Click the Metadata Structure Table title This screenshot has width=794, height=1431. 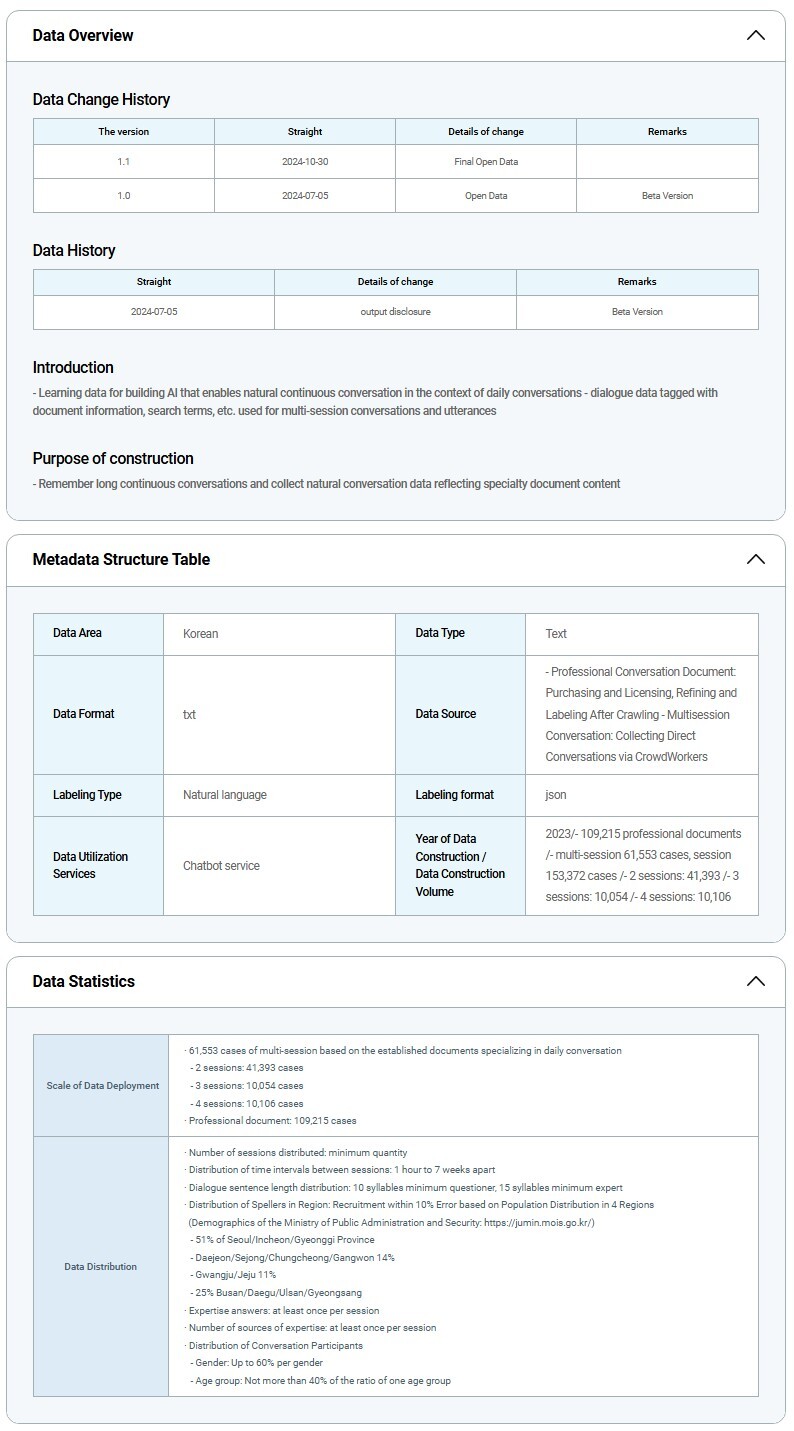click(x=121, y=560)
